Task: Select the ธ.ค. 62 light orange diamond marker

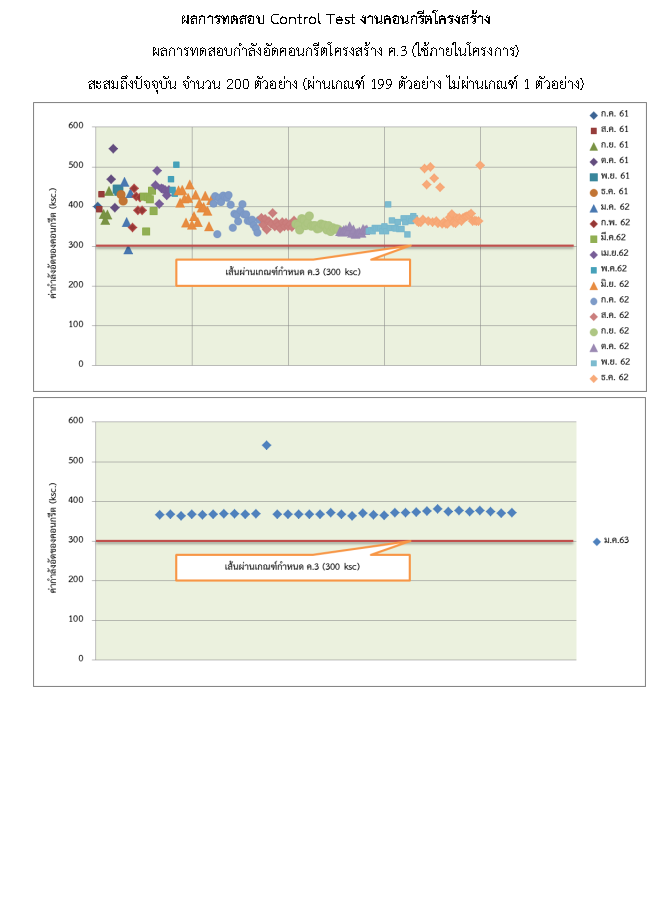Action: click(x=594, y=377)
